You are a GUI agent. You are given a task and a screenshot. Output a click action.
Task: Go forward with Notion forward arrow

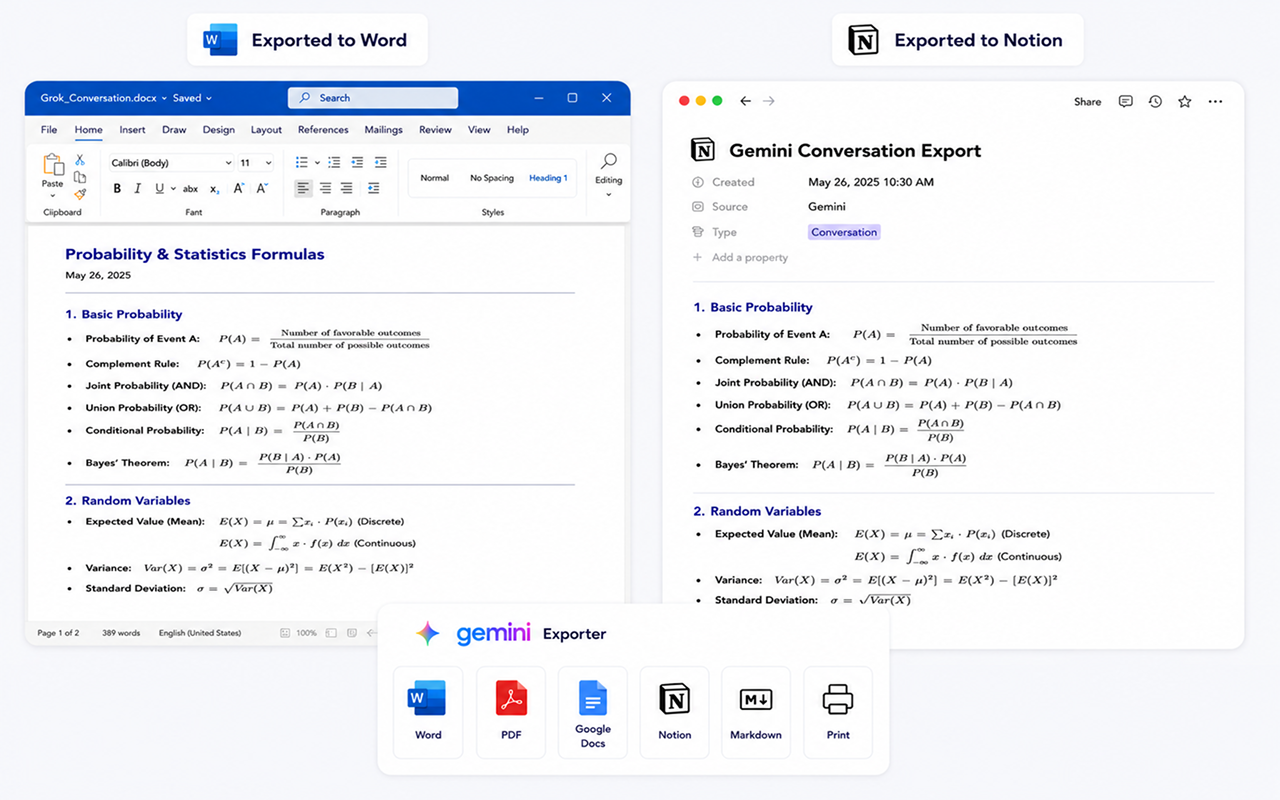coord(768,101)
